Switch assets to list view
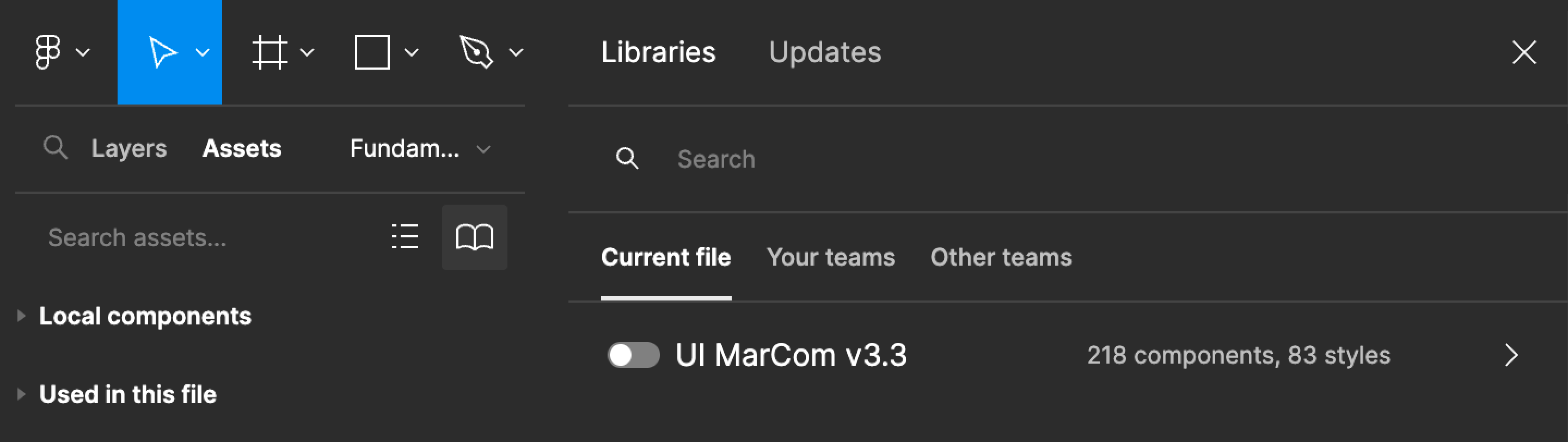Viewport: 1568px width, 442px height. 405,237
